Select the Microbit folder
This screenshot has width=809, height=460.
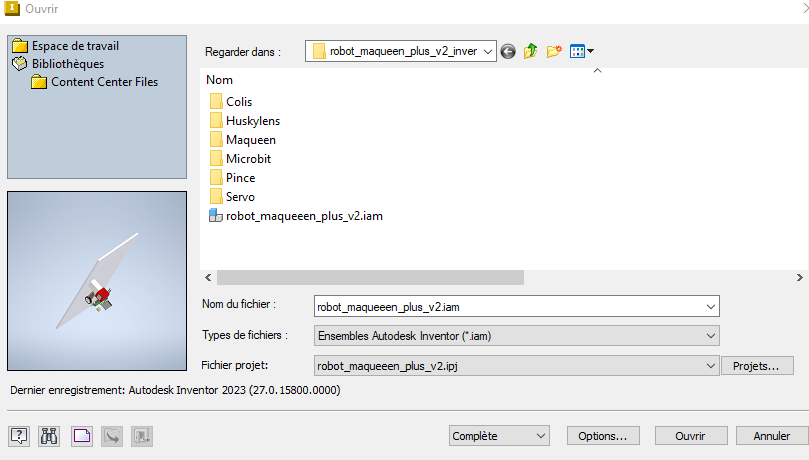pyautogui.click(x=248, y=159)
